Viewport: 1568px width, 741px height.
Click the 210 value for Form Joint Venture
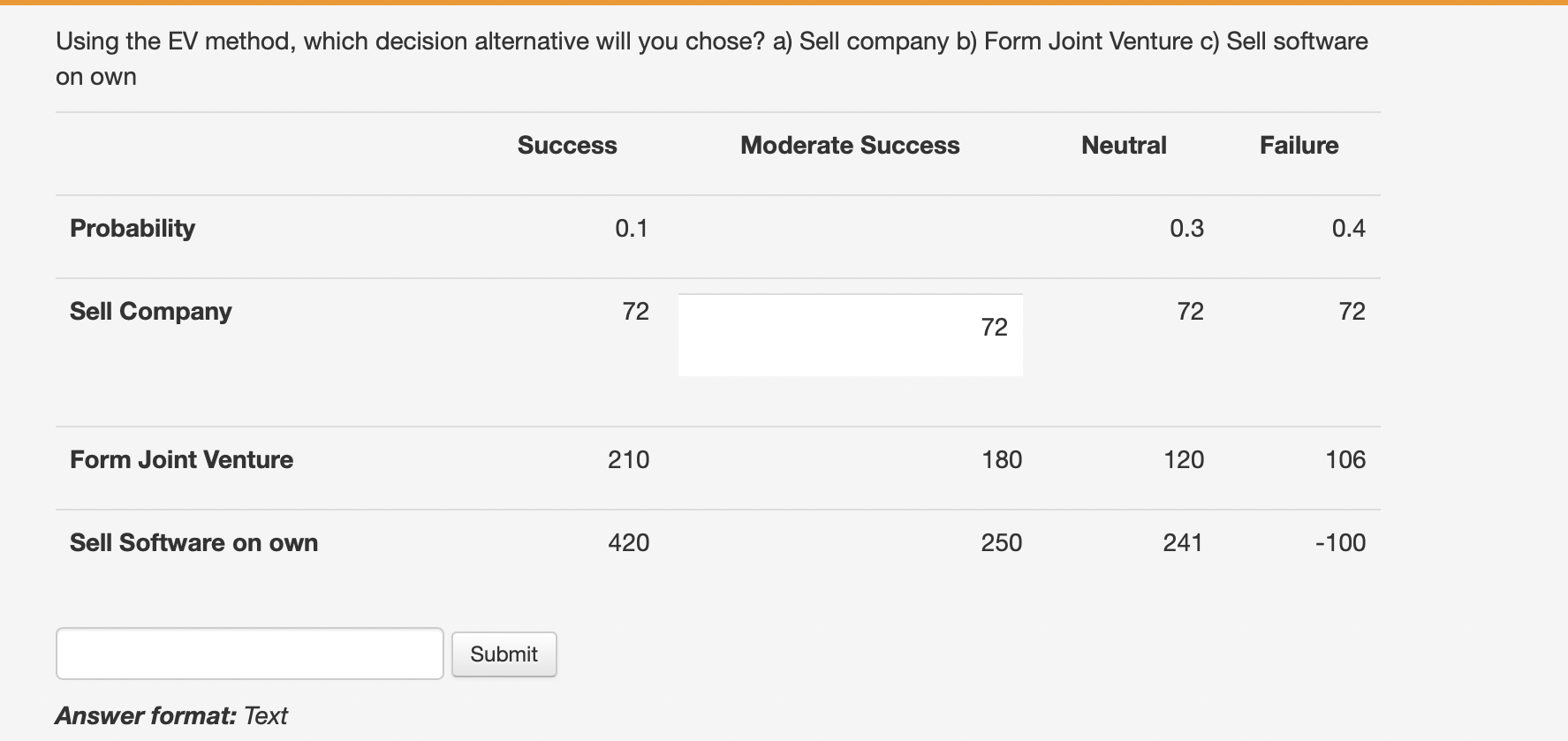629,459
